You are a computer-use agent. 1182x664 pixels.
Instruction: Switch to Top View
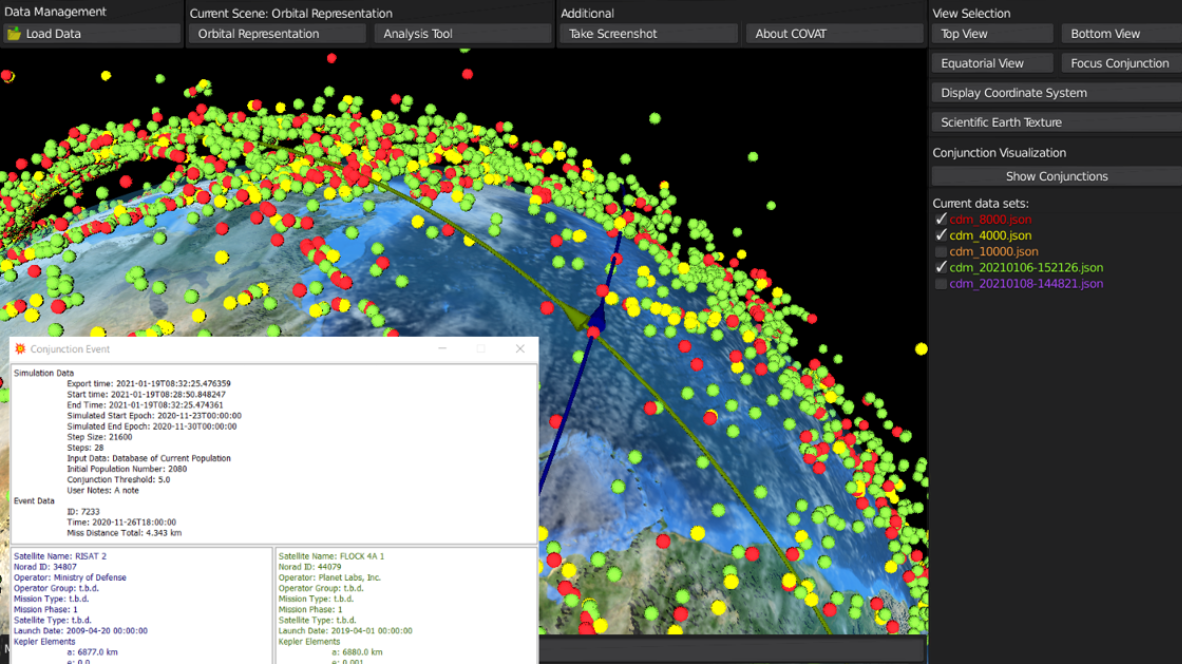point(992,34)
